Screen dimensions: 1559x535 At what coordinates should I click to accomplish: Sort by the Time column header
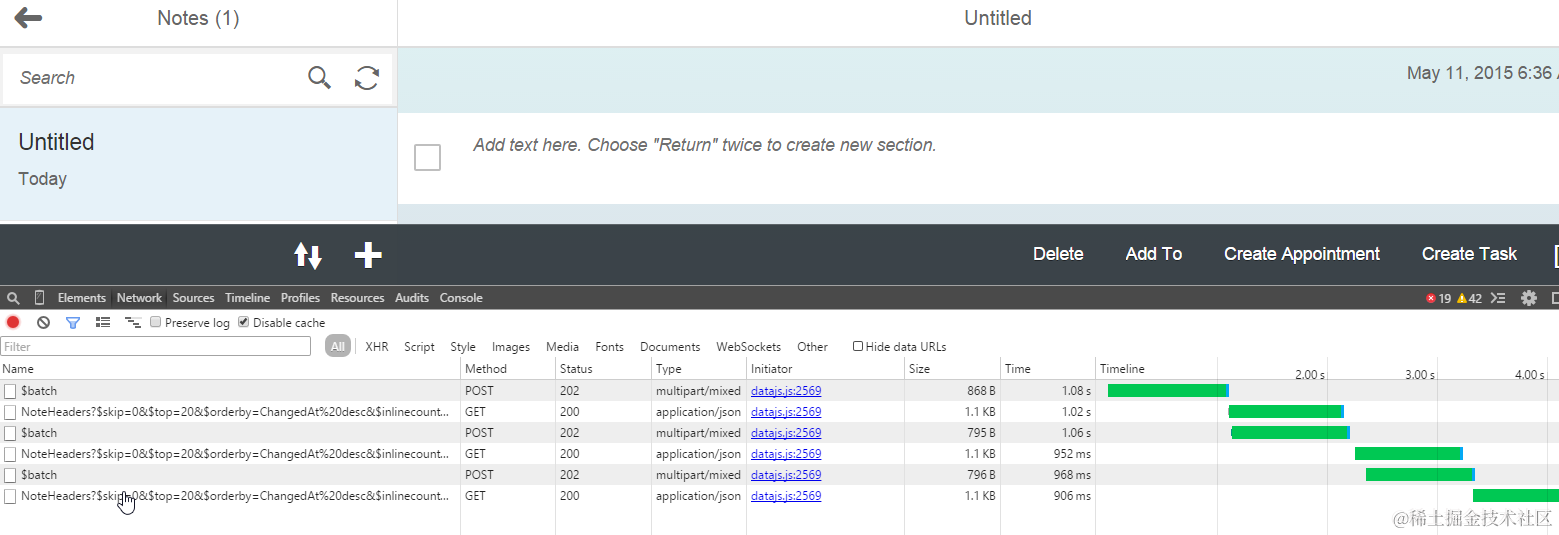[x=1048, y=369]
